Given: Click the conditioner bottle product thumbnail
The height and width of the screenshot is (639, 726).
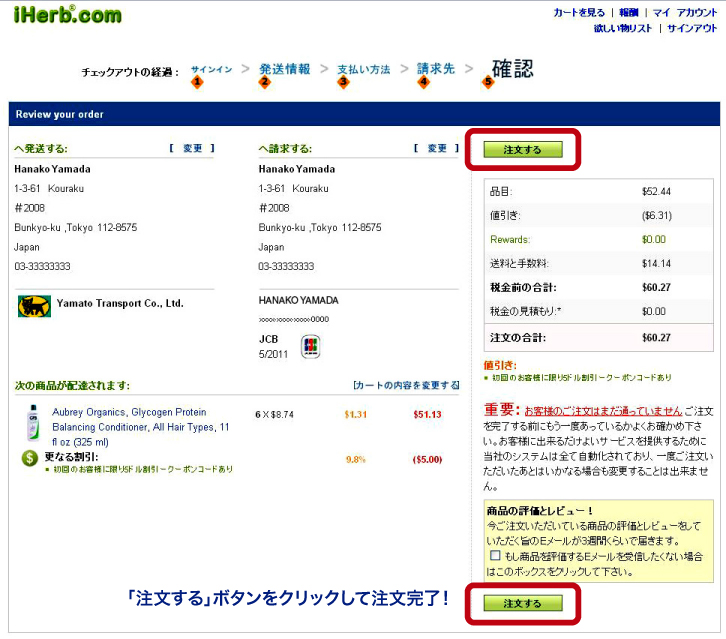Looking at the screenshot, I should [x=33, y=422].
